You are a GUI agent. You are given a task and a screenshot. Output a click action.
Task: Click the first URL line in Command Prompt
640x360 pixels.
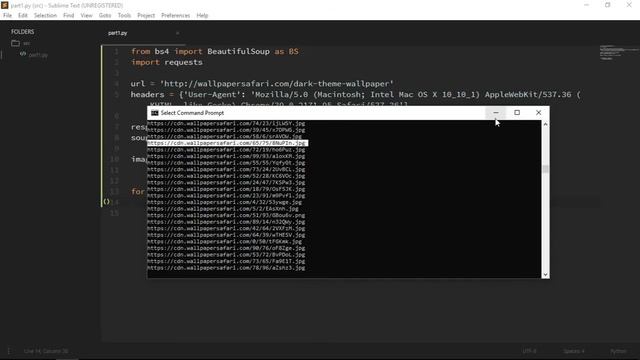point(226,123)
